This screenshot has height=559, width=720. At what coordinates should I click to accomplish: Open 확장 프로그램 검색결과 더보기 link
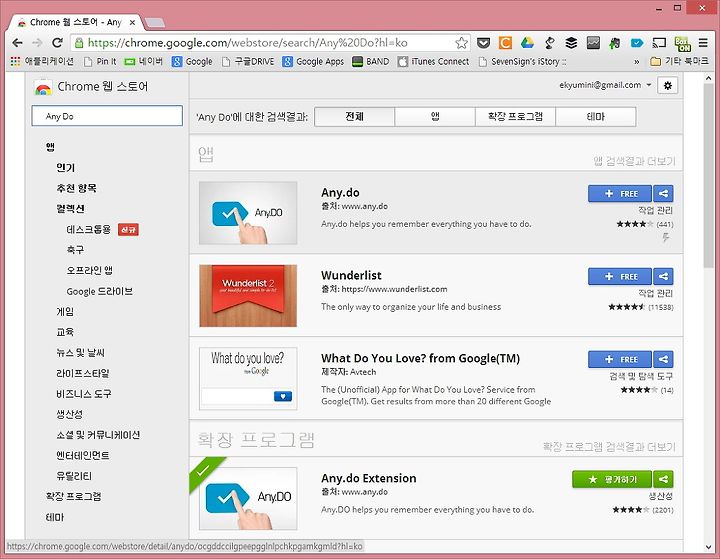[x=609, y=446]
